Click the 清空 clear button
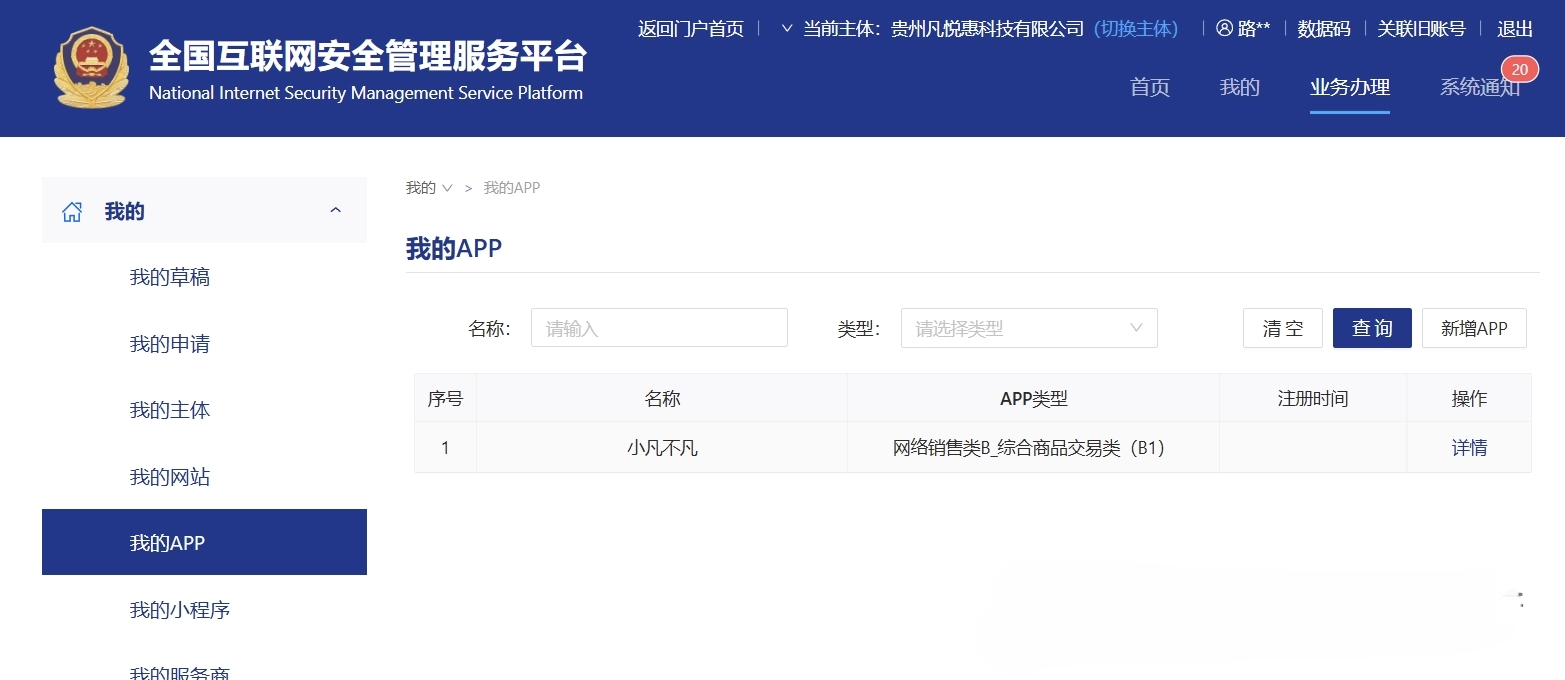The image size is (1565, 680). click(1282, 328)
